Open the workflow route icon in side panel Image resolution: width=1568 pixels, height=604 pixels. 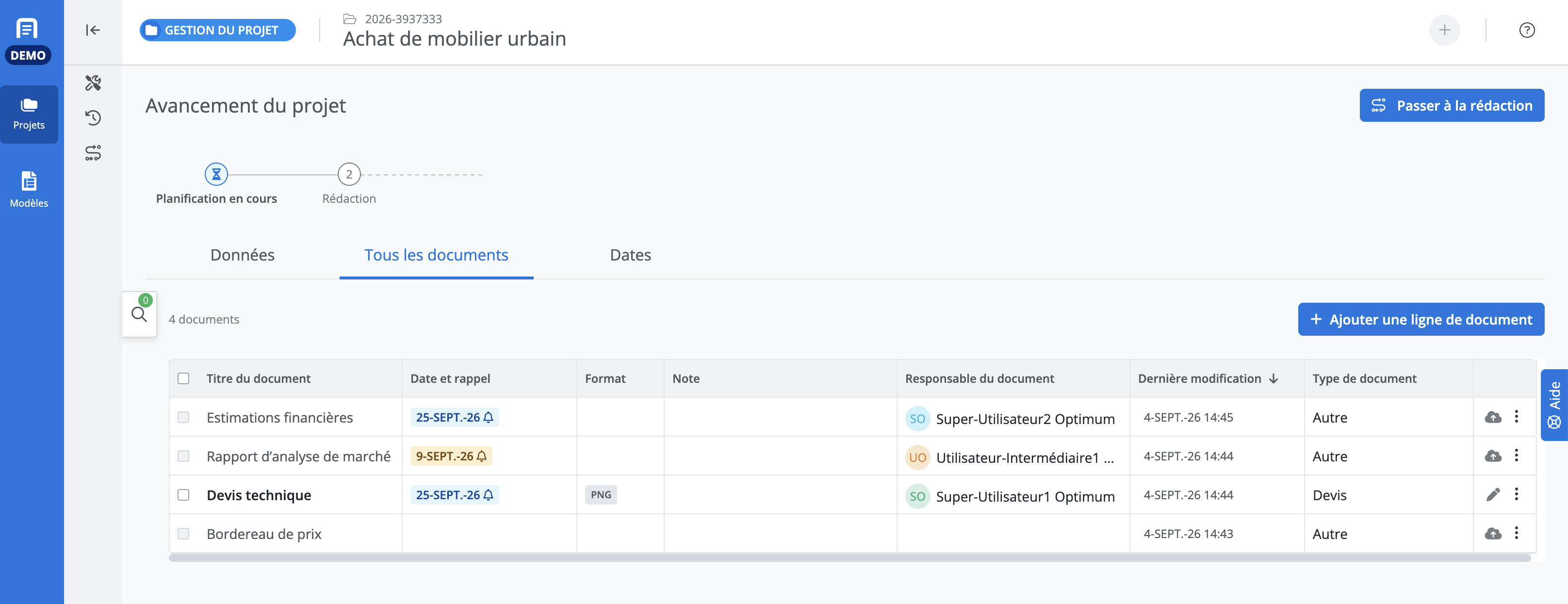(x=93, y=153)
